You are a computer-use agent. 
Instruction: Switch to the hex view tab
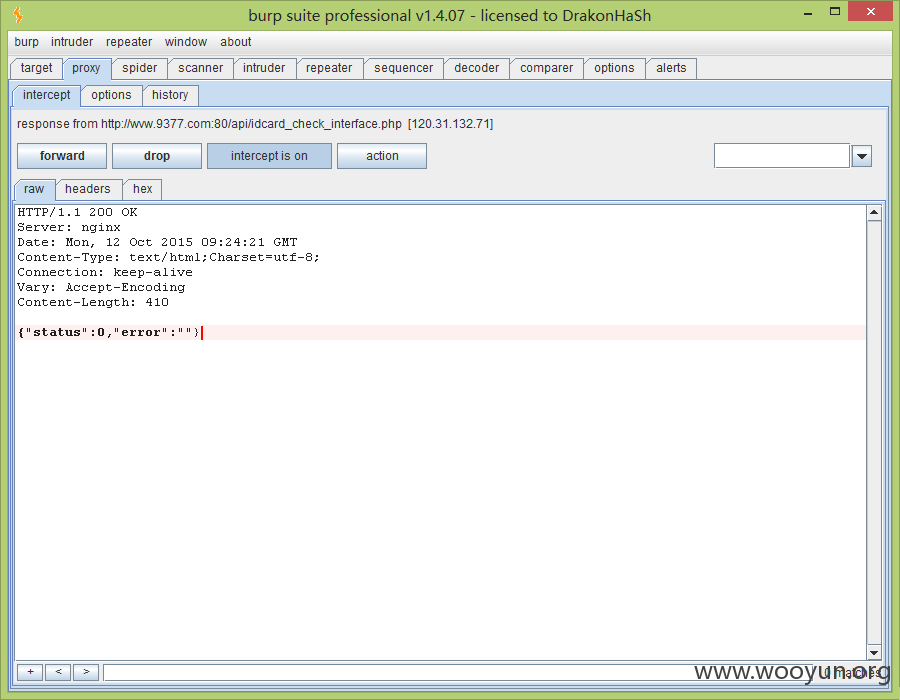tap(142, 189)
